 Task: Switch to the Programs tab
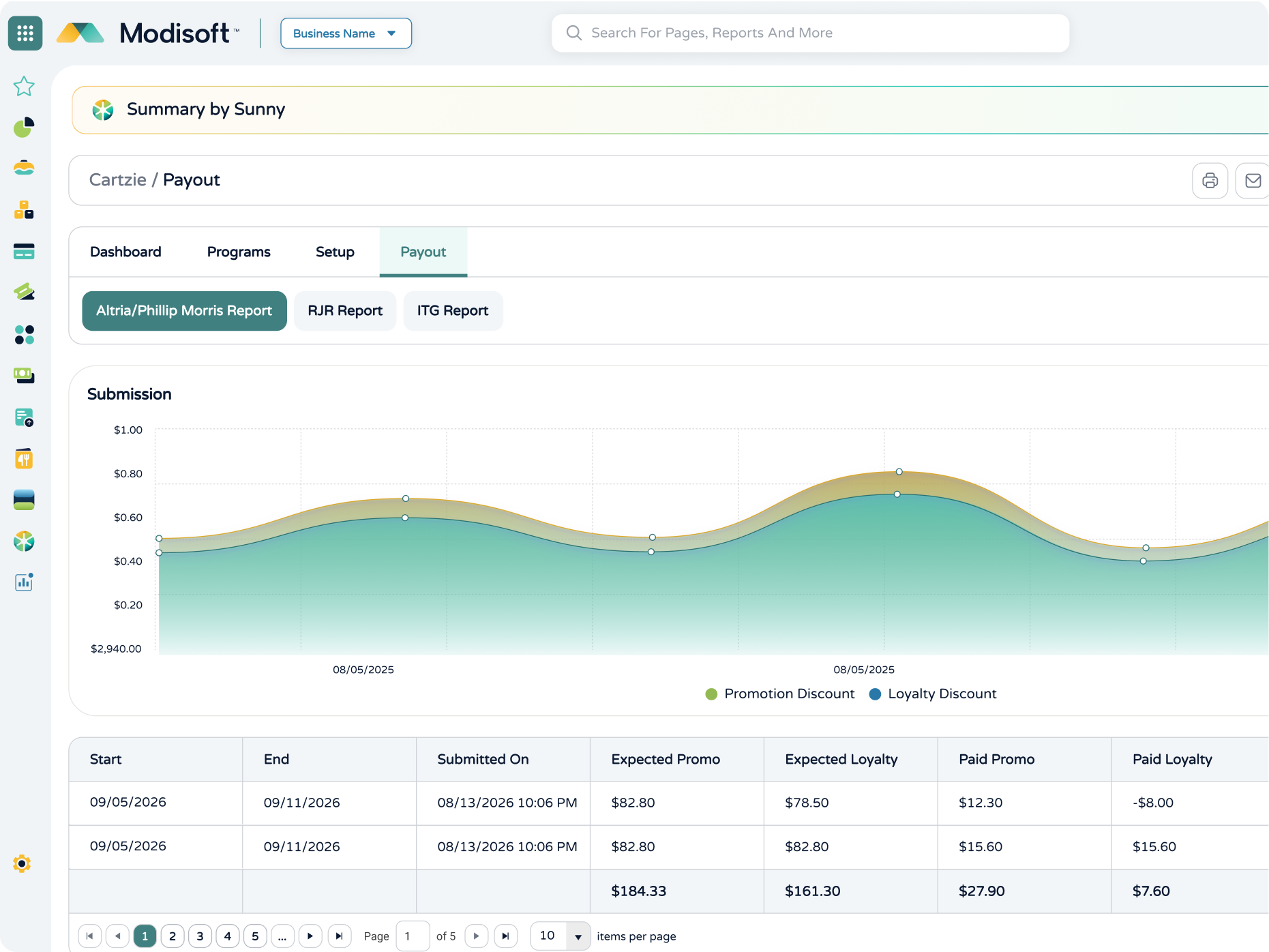pos(239,252)
